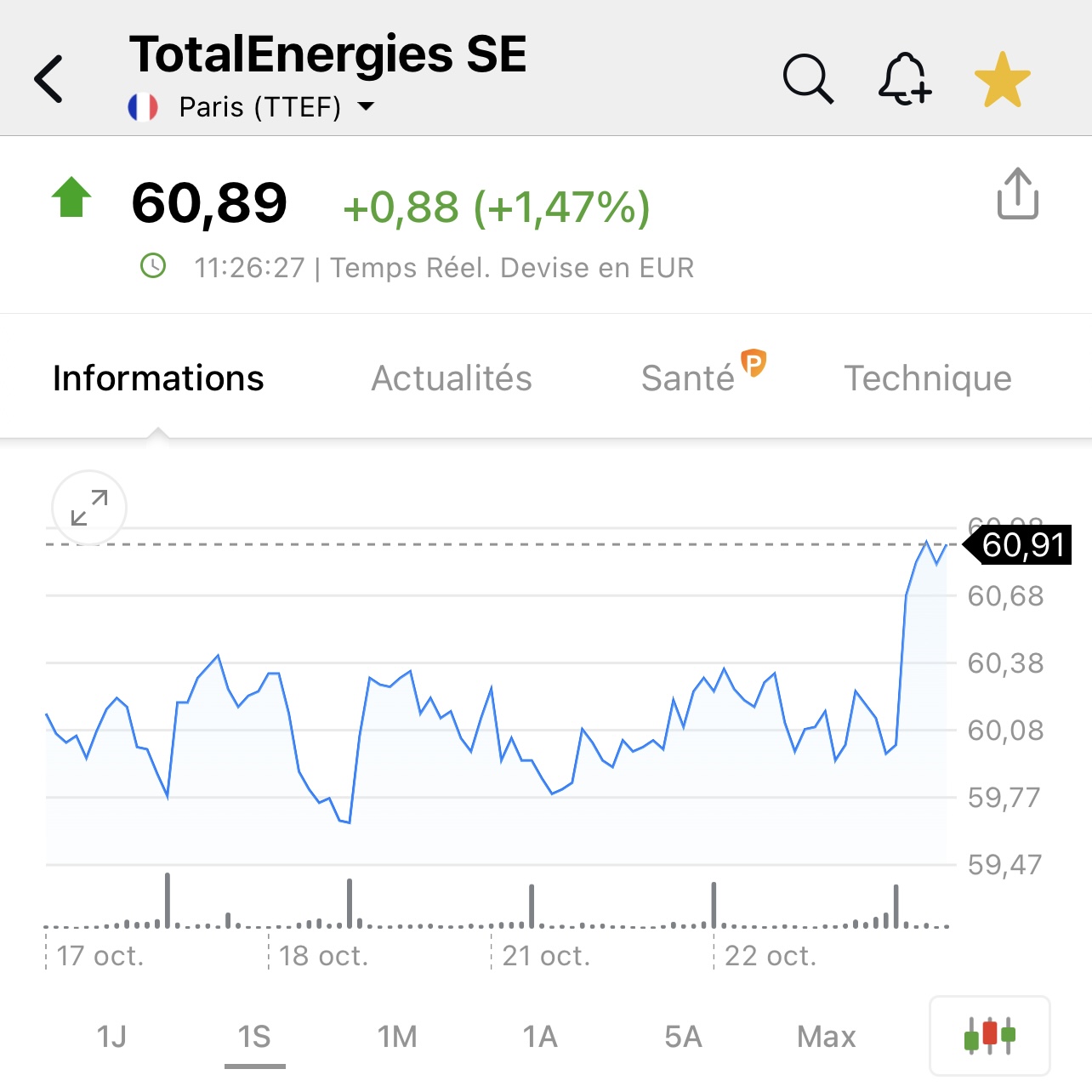Image resolution: width=1092 pixels, height=1092 pixels.
Task: Select the 1J chart timeframe
Action: 111,1037
